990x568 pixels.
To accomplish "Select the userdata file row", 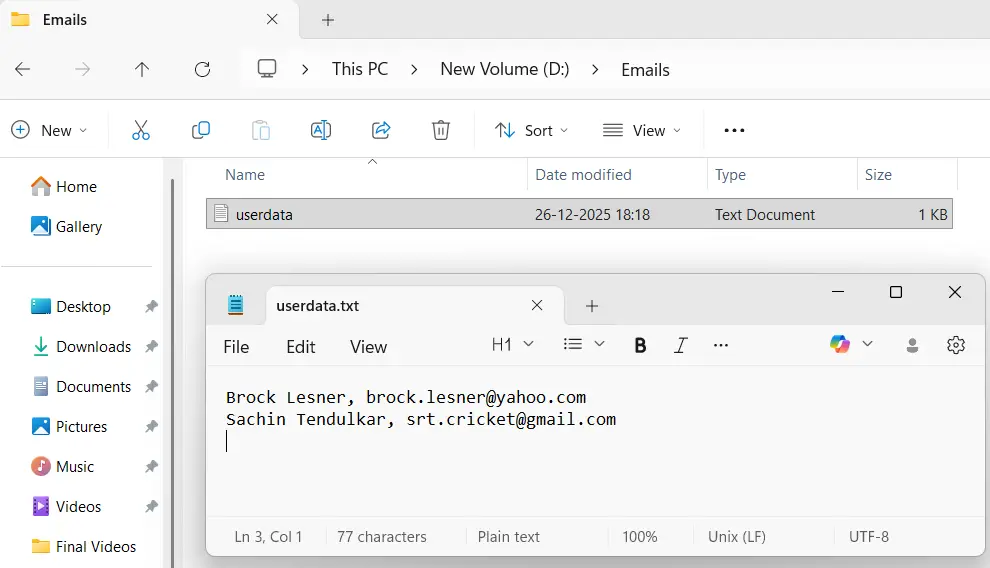I will coord(579,214).
